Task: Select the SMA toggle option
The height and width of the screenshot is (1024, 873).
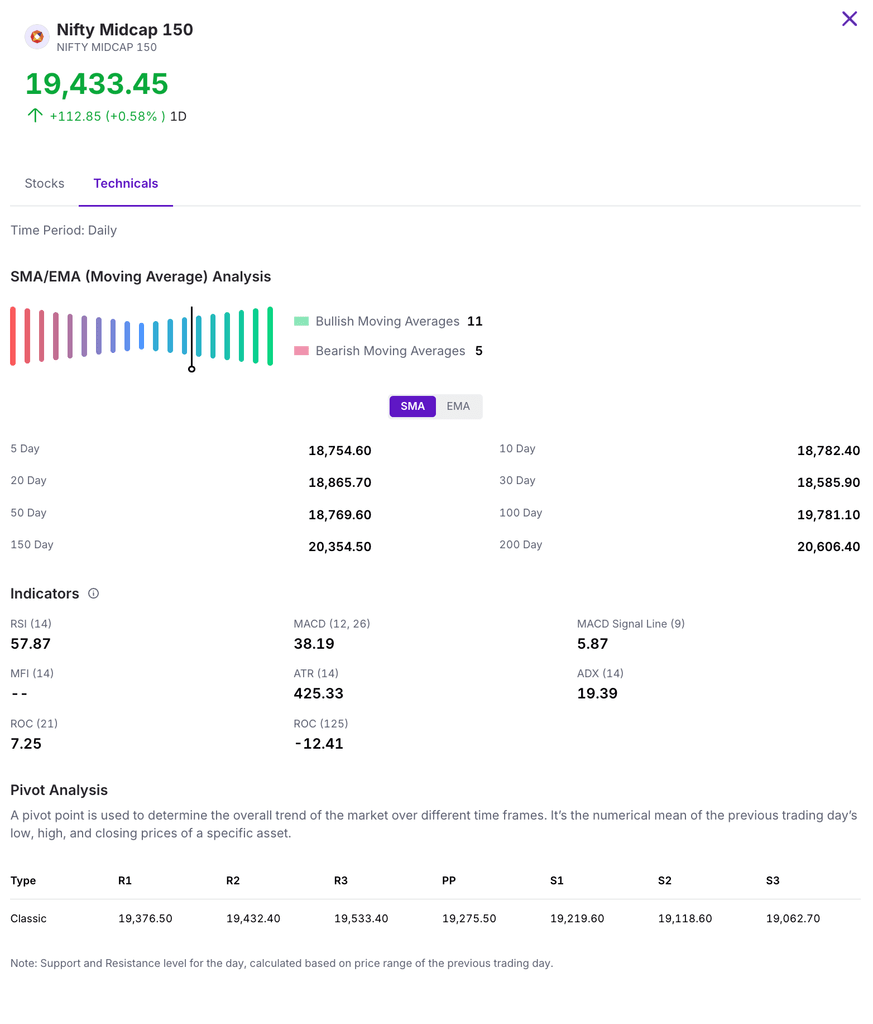Action: pyautogui.click(x=412, y=406)
